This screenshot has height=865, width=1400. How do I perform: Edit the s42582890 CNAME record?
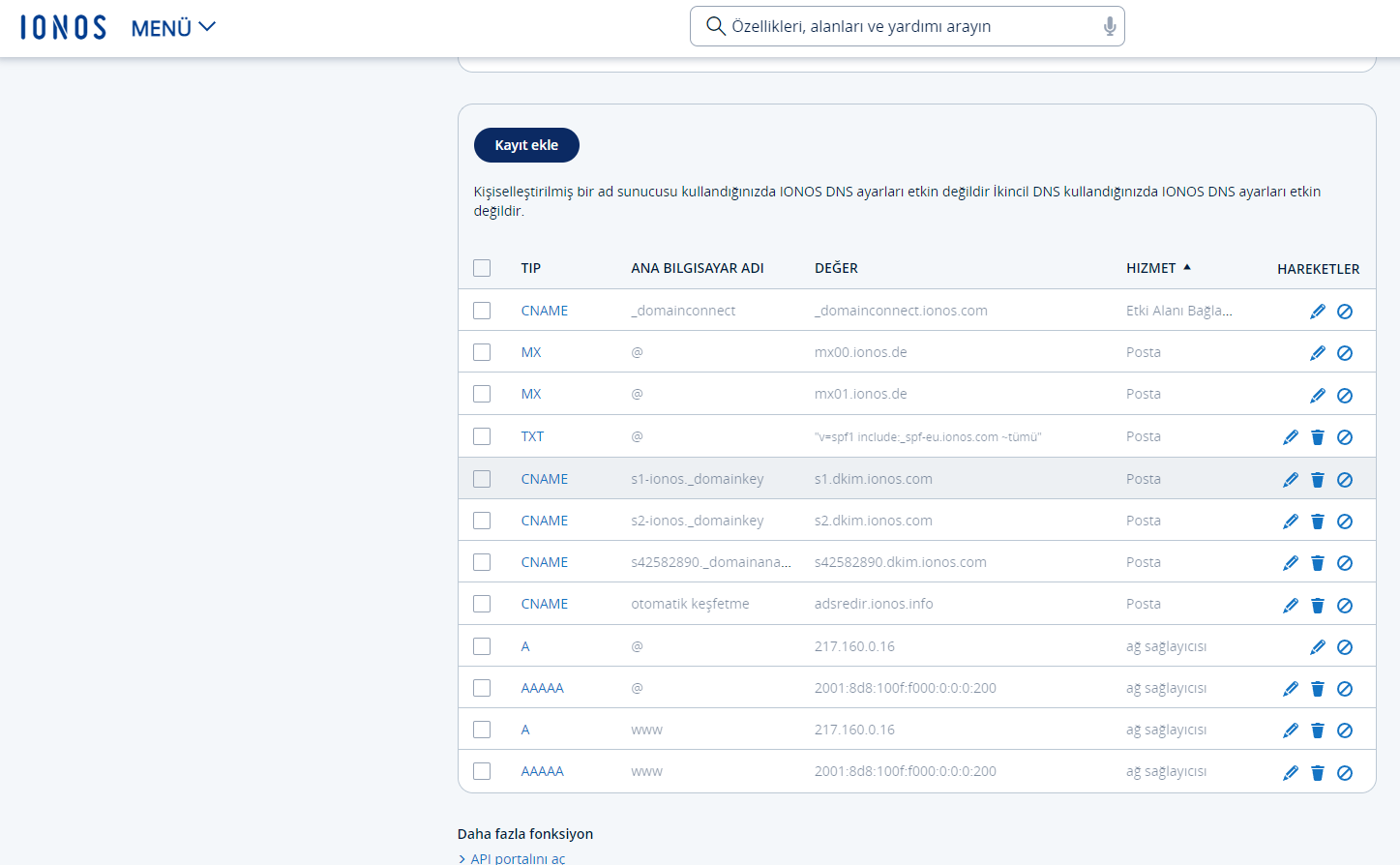(1290, 562)
